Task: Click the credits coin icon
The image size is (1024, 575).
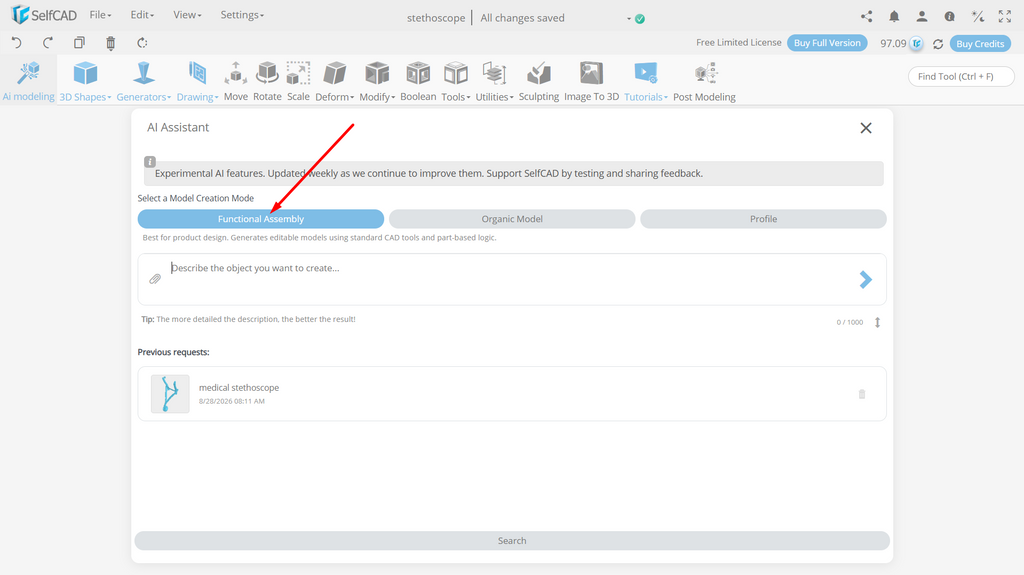Action: (x=917, y=44)
